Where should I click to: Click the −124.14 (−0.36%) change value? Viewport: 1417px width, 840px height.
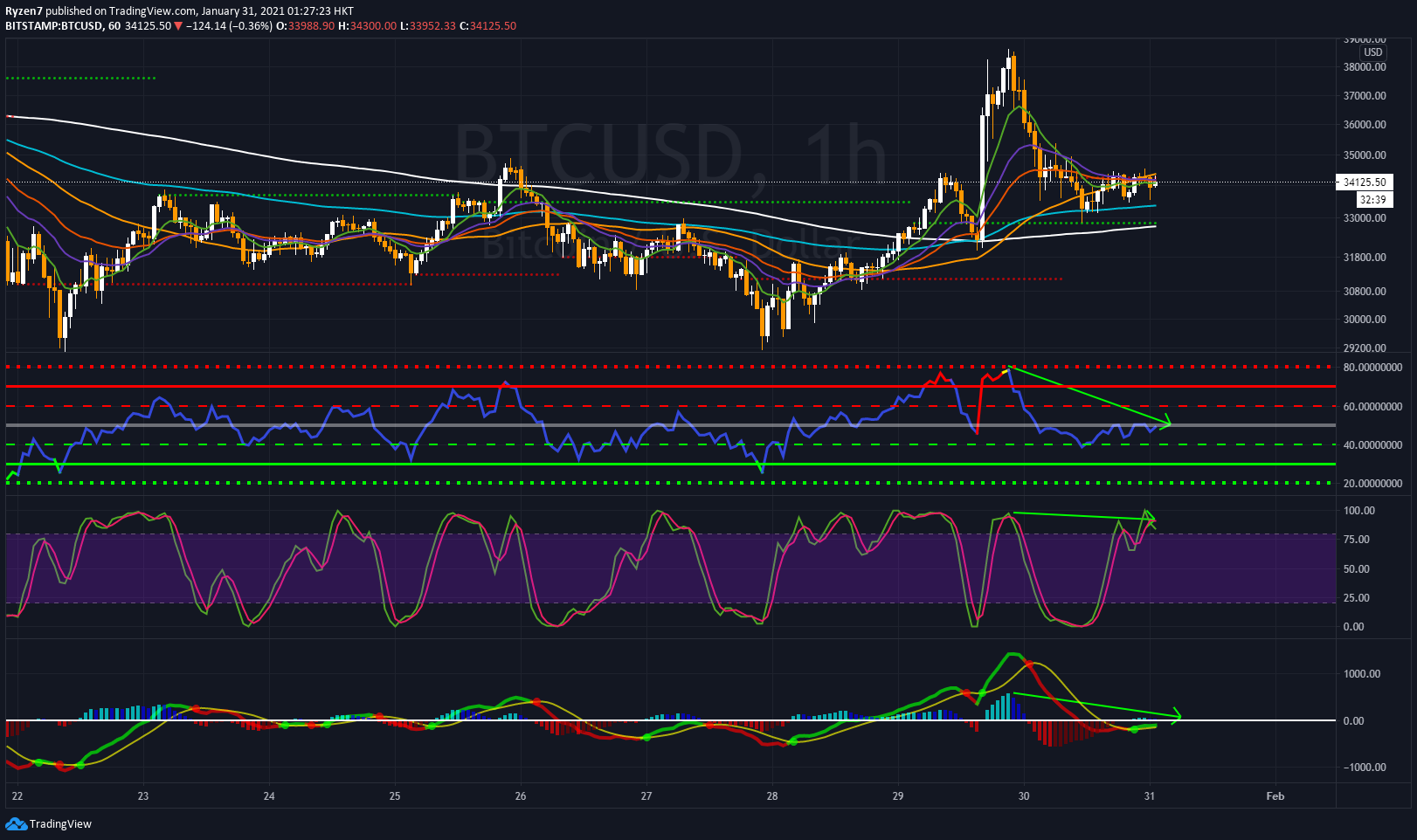click(230, 26)
